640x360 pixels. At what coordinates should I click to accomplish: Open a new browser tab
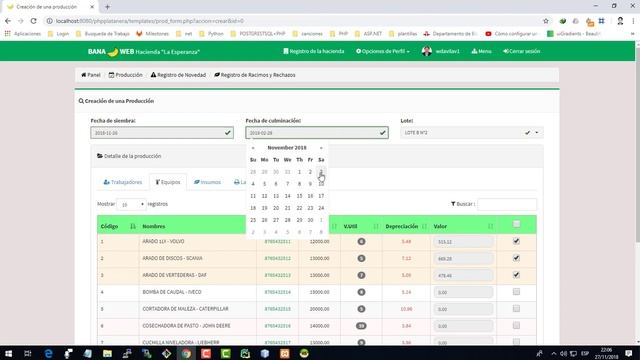click(107, 7)
